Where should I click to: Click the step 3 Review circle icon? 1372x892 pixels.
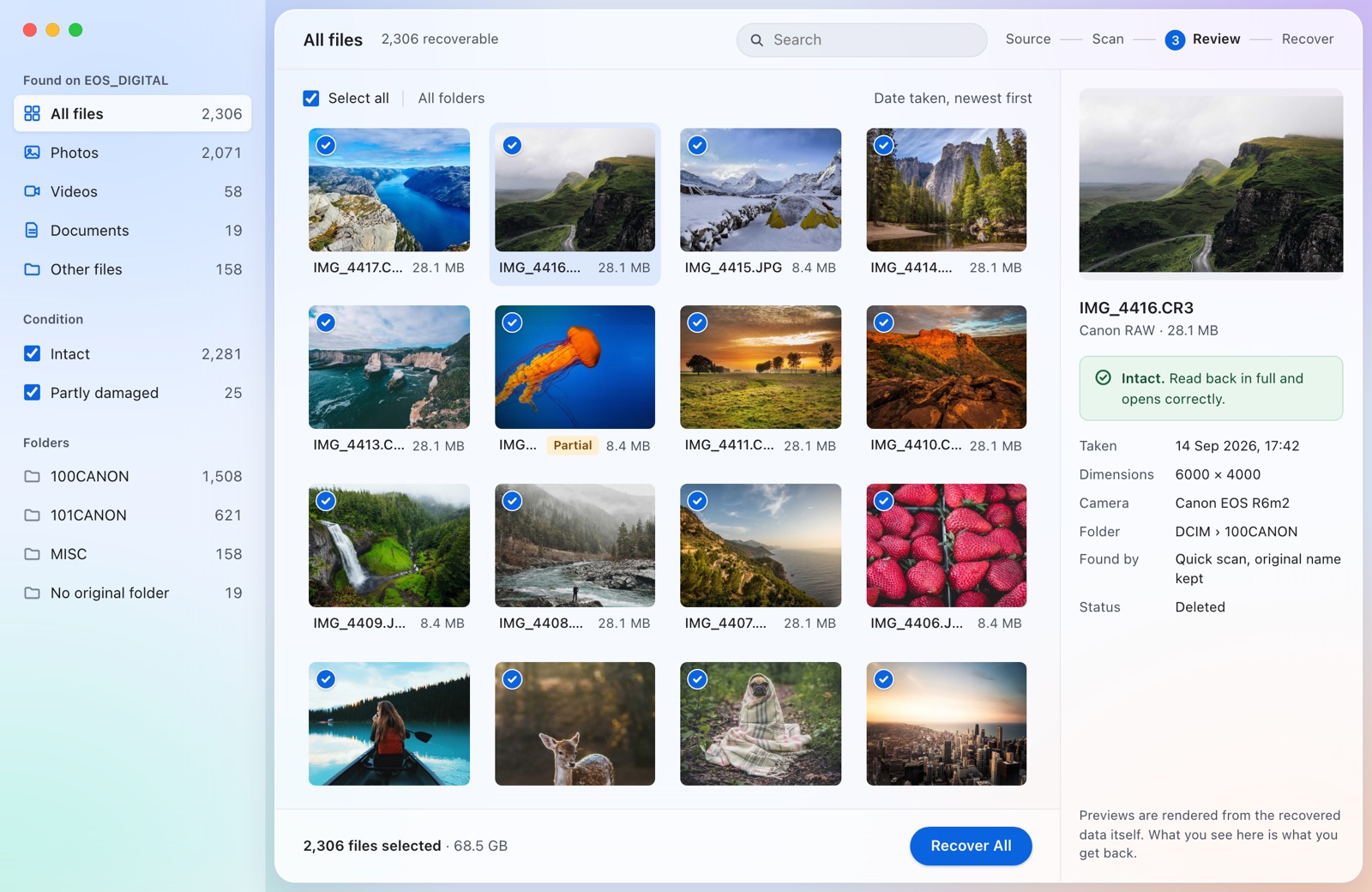tap(1175, 40)
